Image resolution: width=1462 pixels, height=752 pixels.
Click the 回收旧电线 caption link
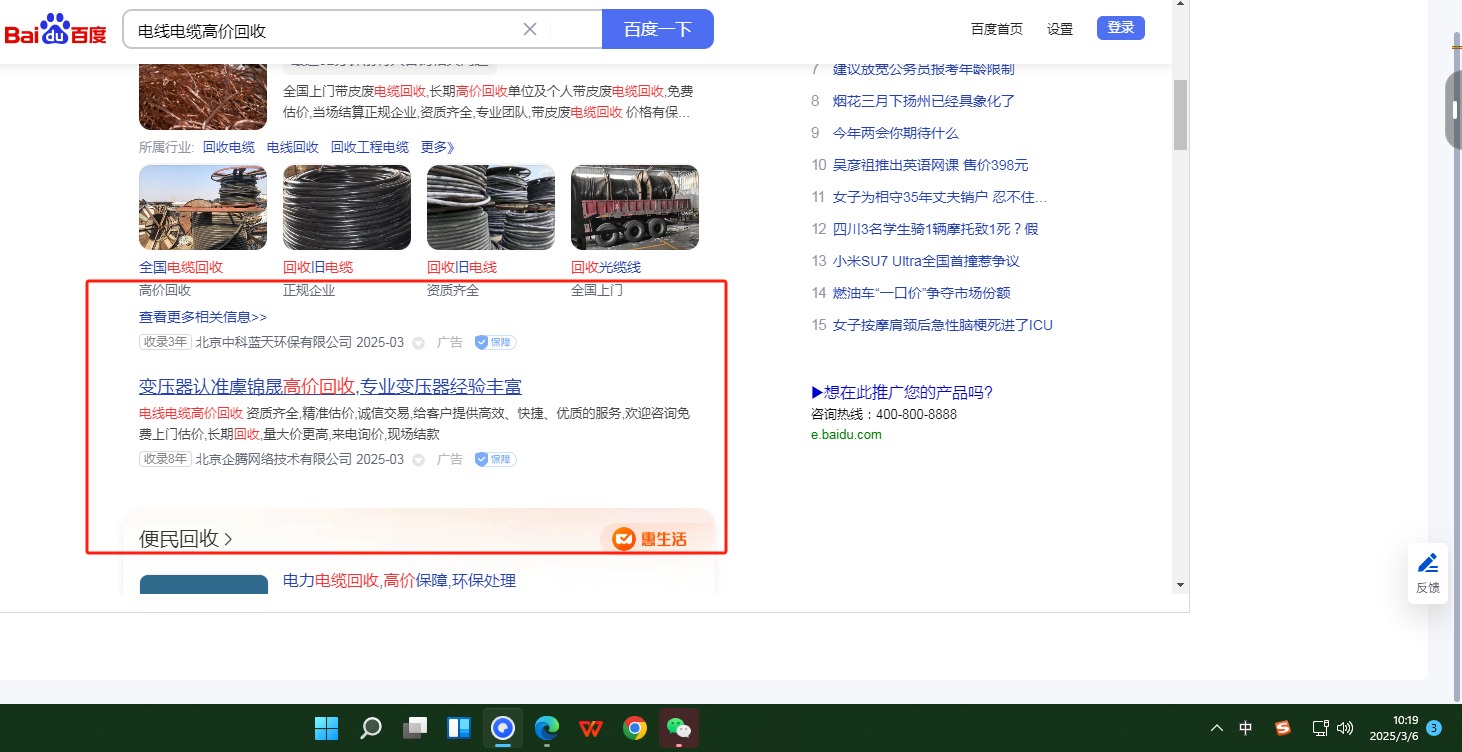click(462, 267)
